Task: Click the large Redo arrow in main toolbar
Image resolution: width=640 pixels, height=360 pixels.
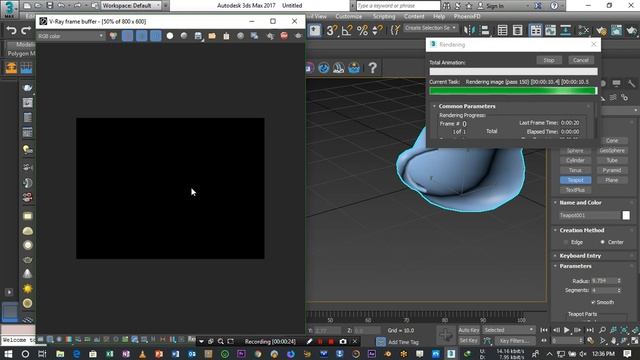Action: pyautogui.click(x=26, y=31)
